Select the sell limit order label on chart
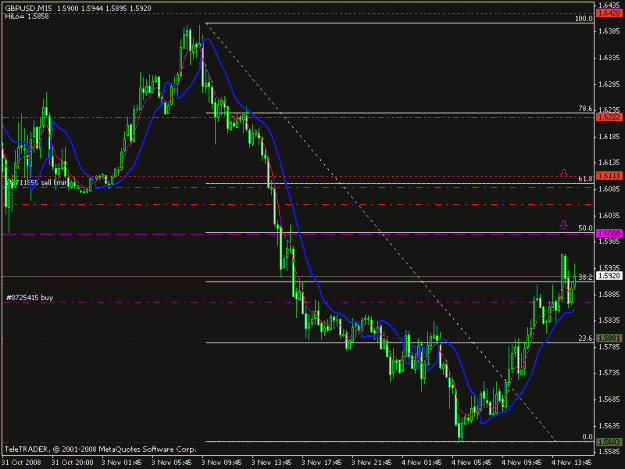The width and height of the screenshot is (625, 469). 38,182
